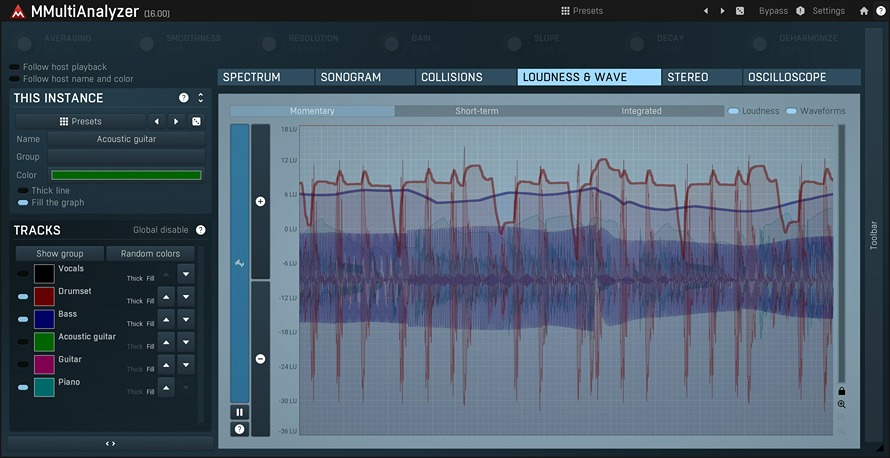This screenshot has height=458, width=890.
Task: Click the zoom out minus button beside graph
Action: tap(260, 359)
